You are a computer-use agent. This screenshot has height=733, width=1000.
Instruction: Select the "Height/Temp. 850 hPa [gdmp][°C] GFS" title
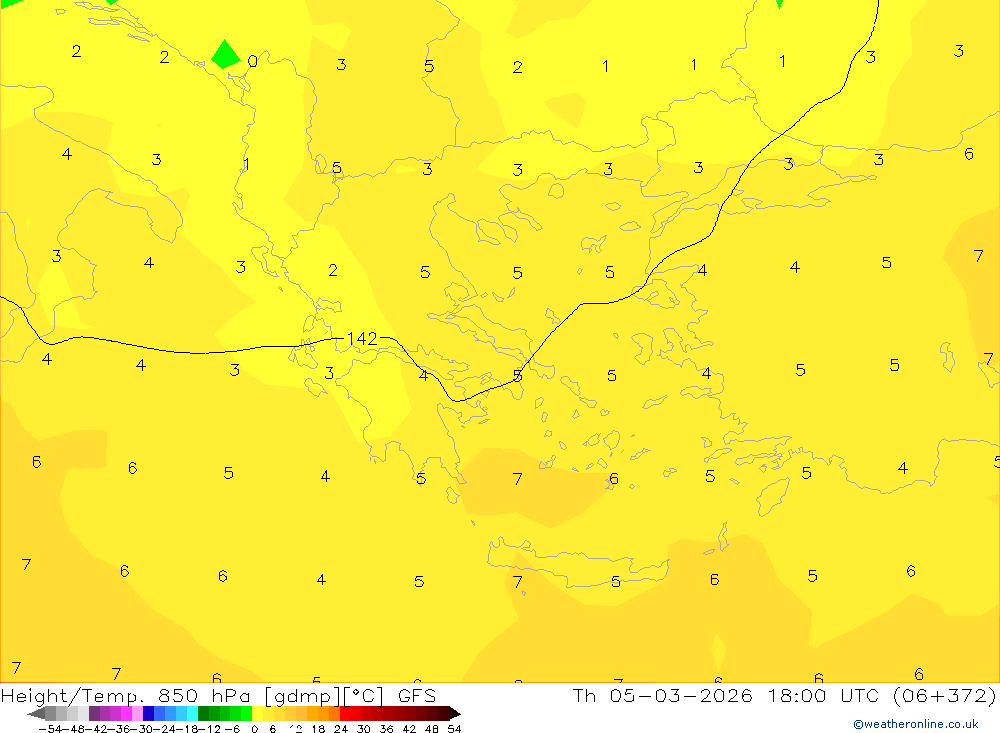(x=218, y=695)
